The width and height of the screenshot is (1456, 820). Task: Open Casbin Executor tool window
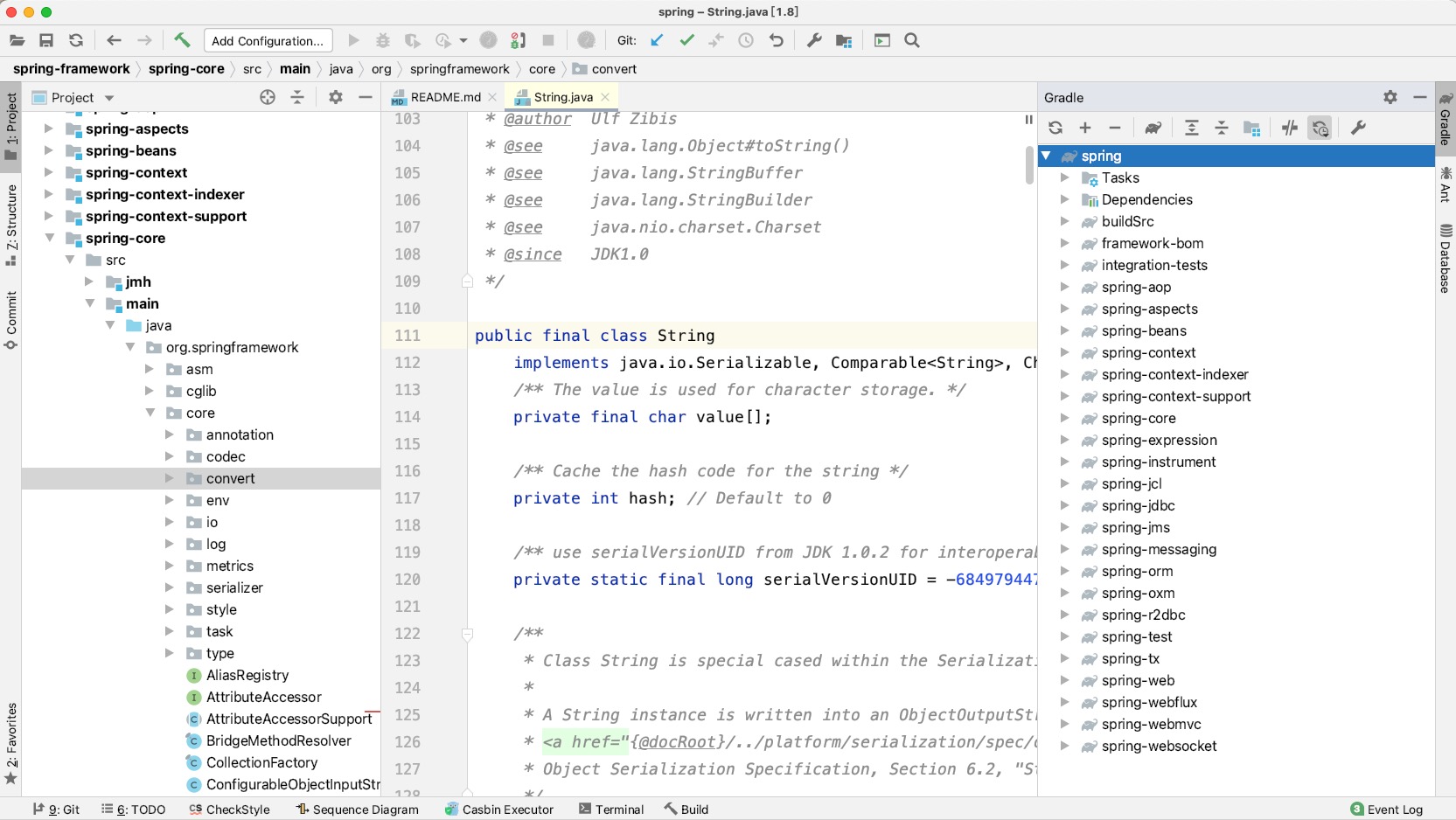click(499, 810)
